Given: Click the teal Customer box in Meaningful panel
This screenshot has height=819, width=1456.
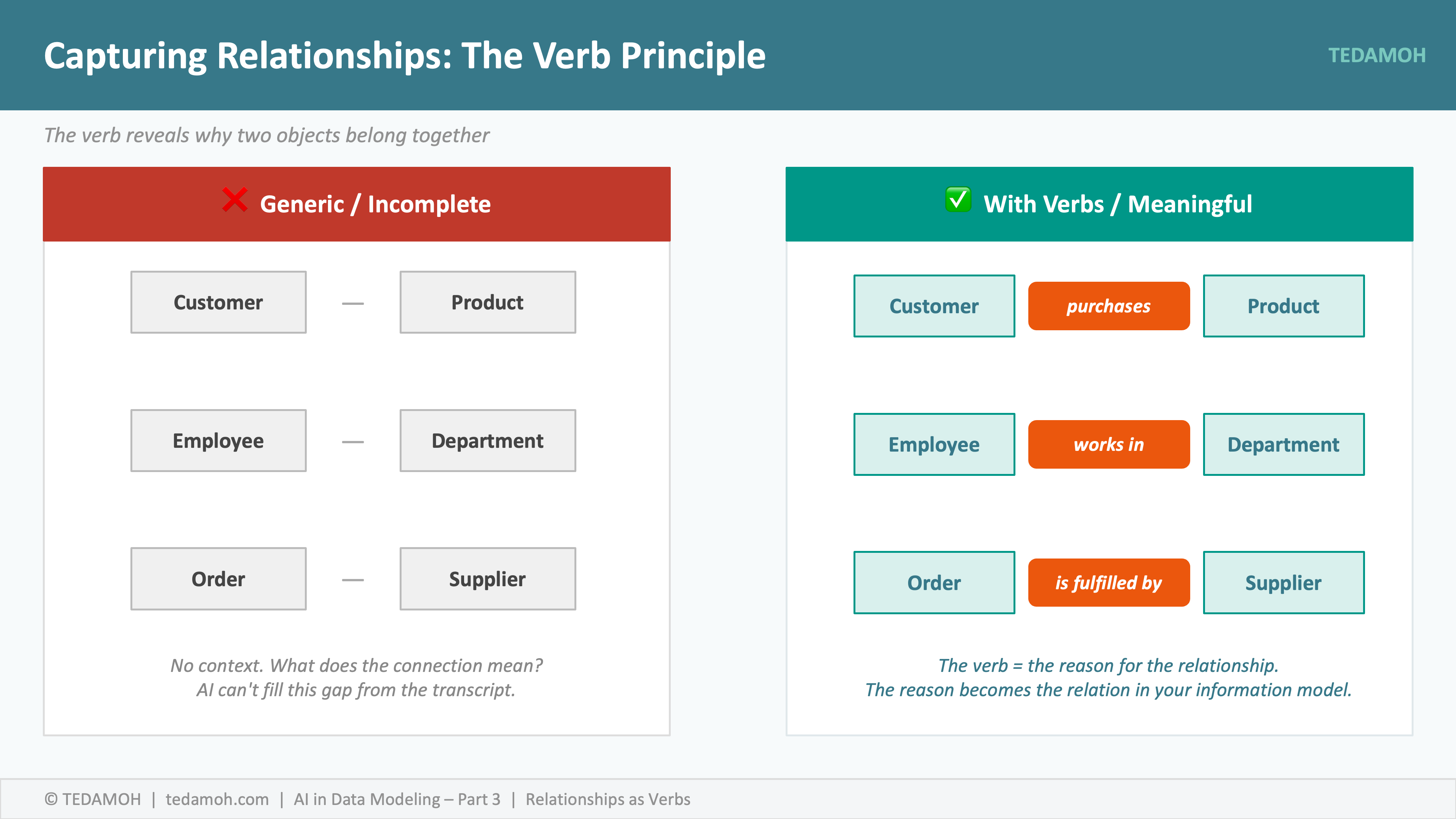Looking at the screenshot, I should coord(934,306).
